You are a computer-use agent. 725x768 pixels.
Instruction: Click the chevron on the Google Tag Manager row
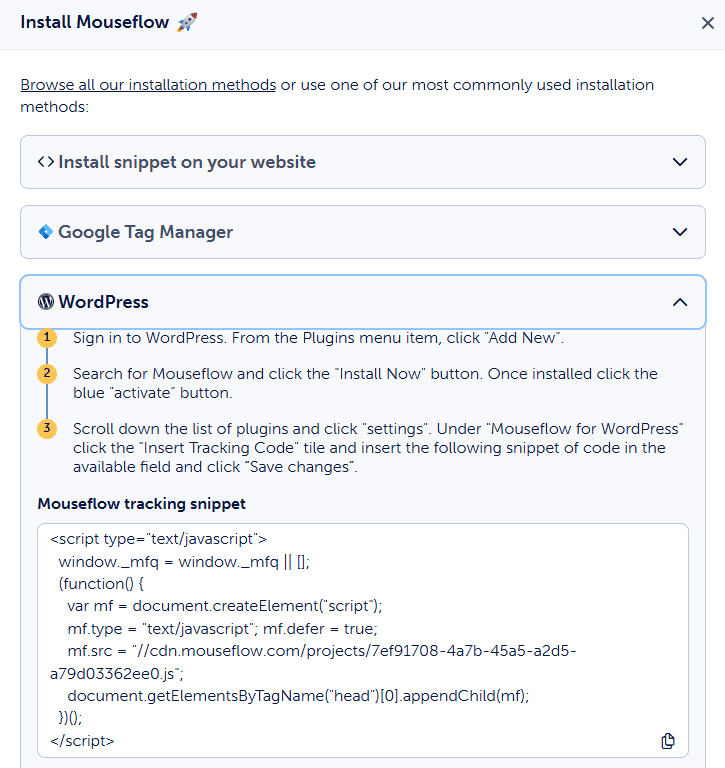[x=680, y=232]
